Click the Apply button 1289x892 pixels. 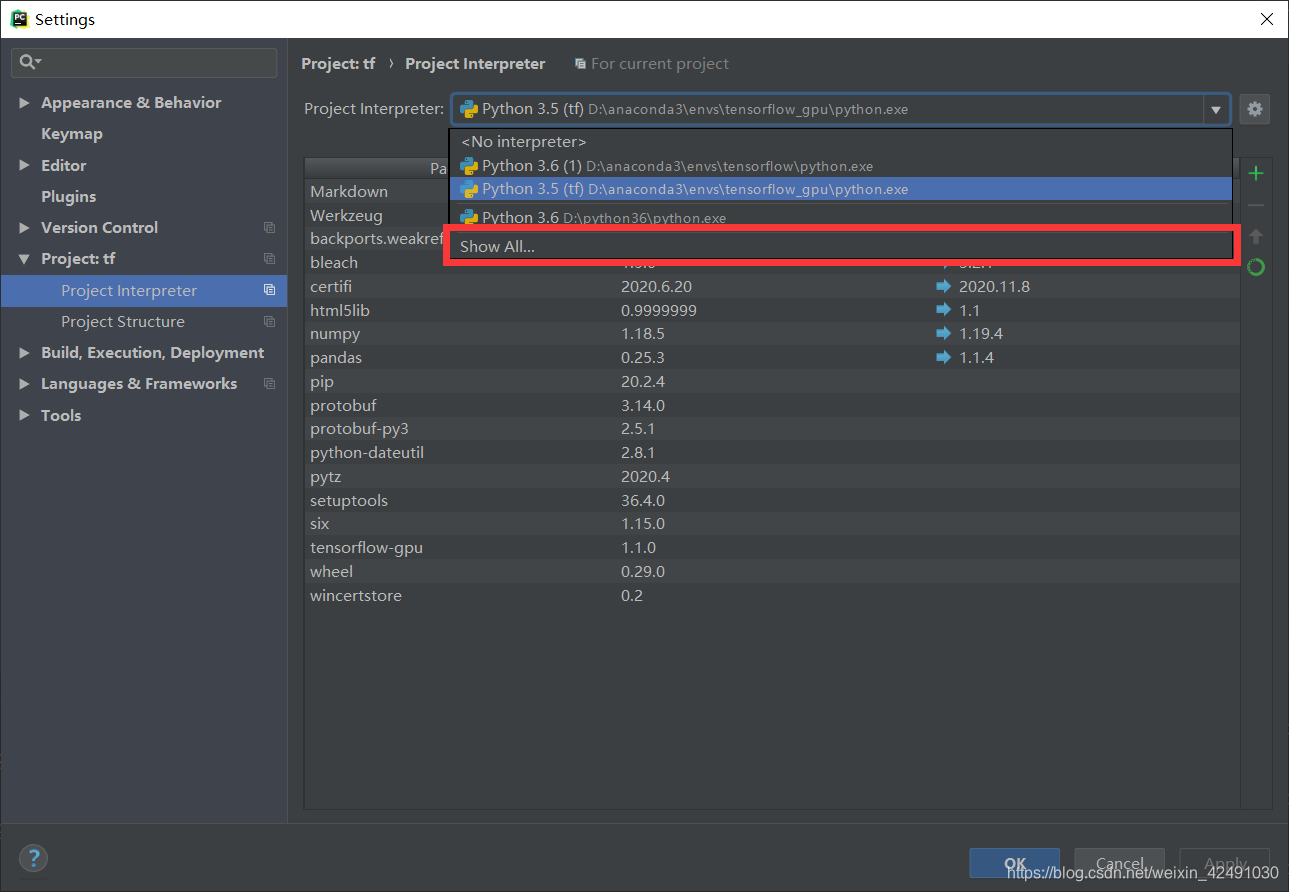(x=1225, y=864)
